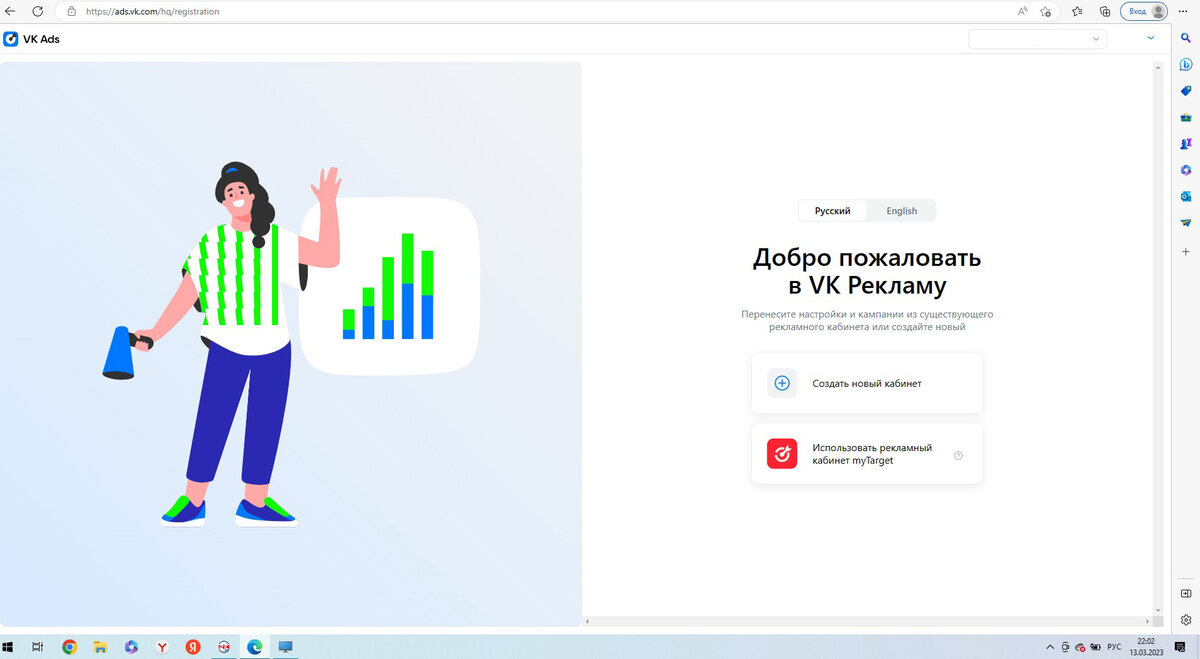Click the plus icon for new cabinet
The height and width of the screenshot is (659, 1200).
click(782, 383)
